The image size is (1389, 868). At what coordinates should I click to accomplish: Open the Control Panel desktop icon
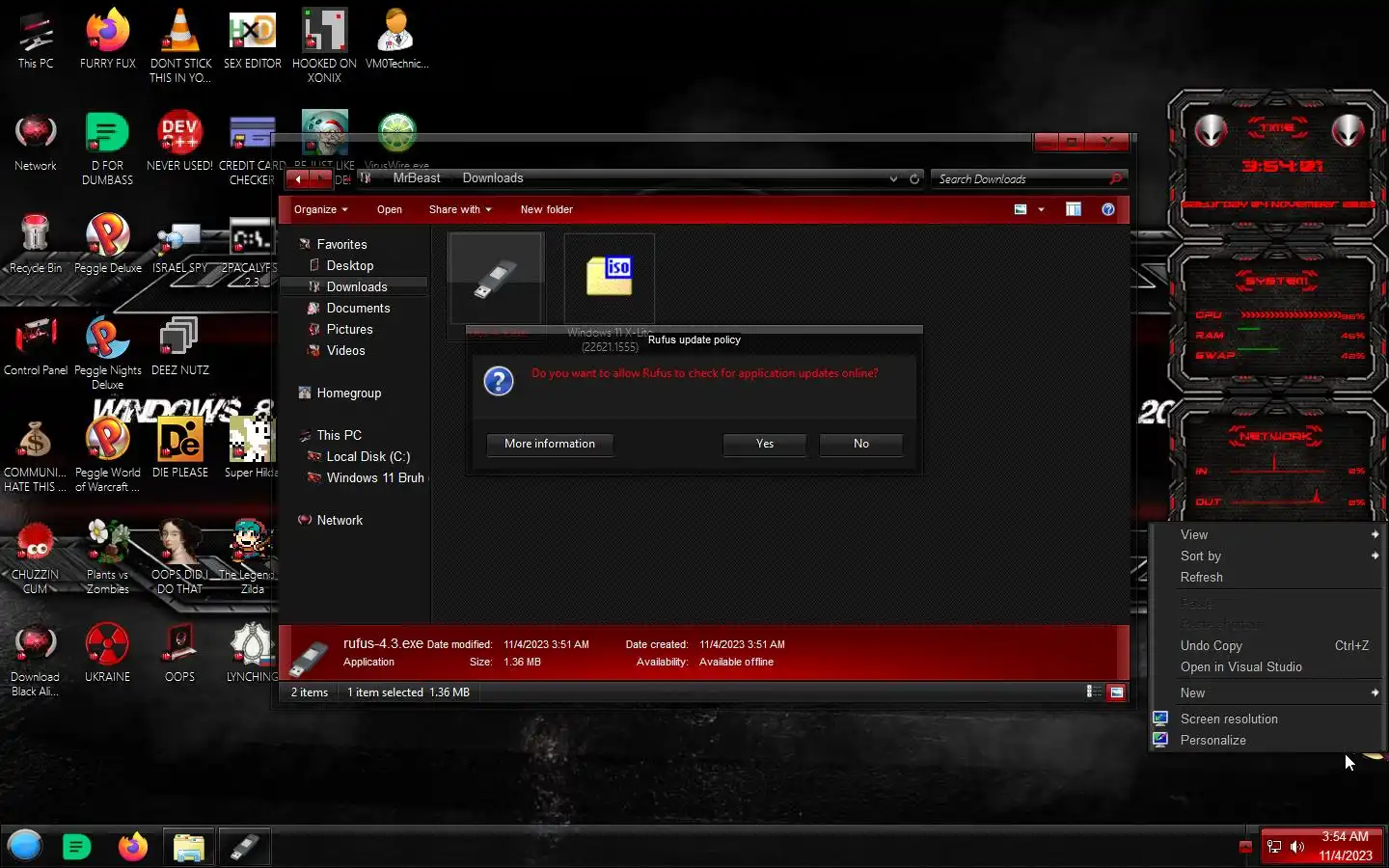click(x=36, y=346)
